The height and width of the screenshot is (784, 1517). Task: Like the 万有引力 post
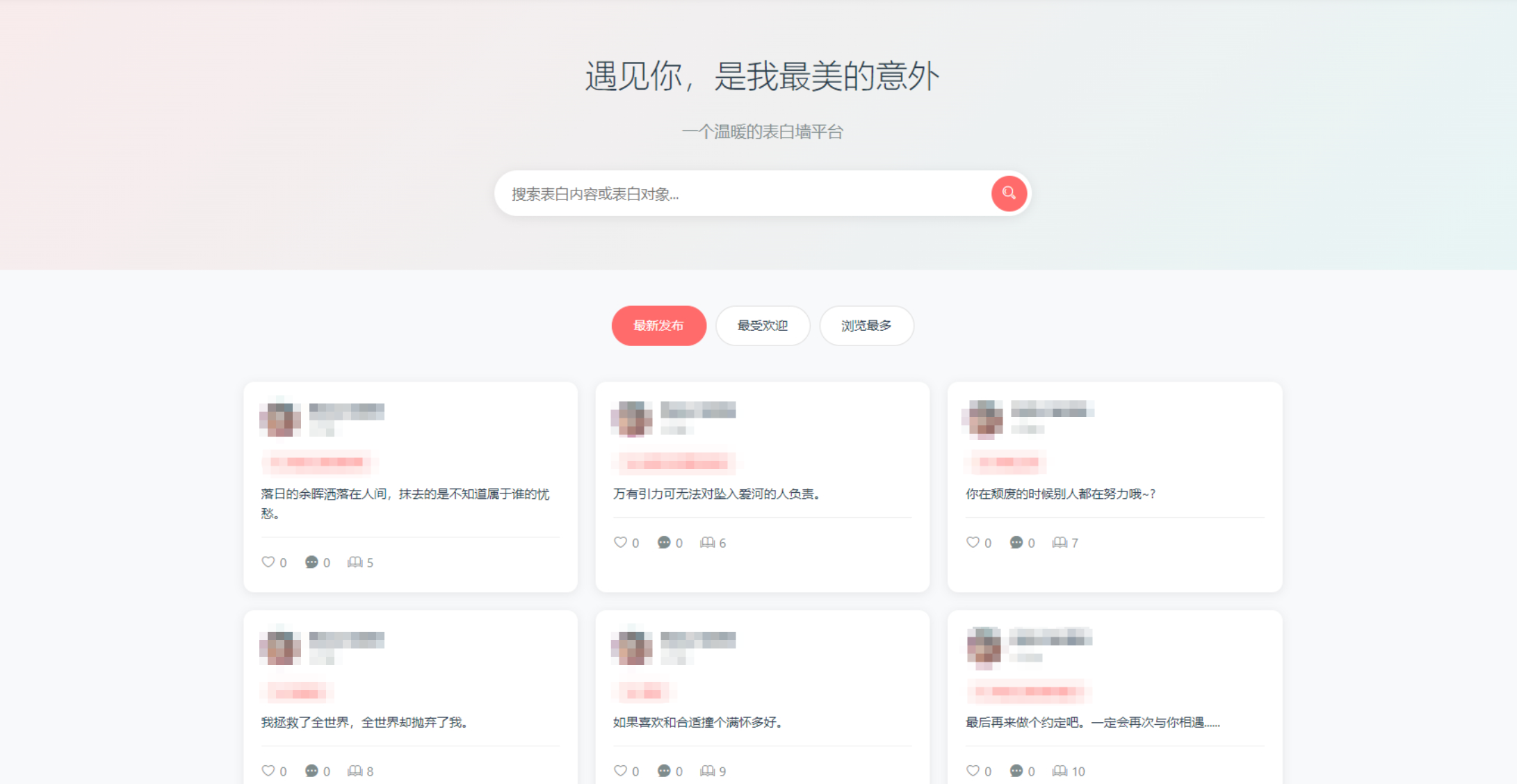[621, 542]
